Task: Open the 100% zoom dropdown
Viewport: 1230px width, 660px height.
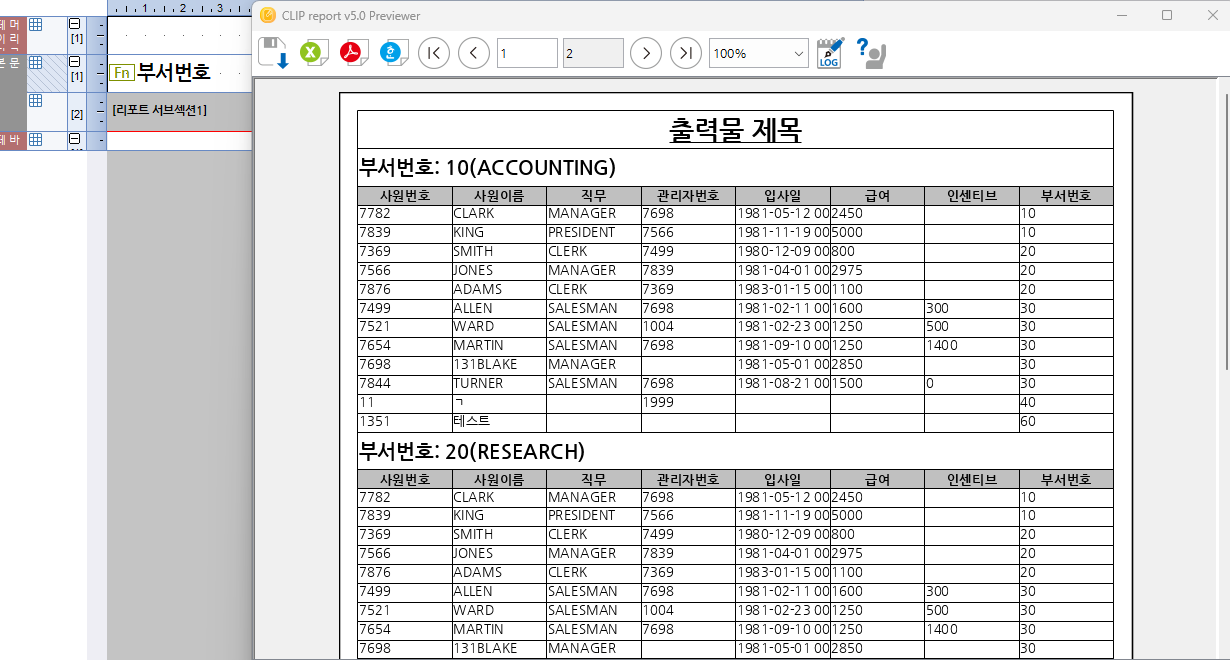Action: point(759,53)
